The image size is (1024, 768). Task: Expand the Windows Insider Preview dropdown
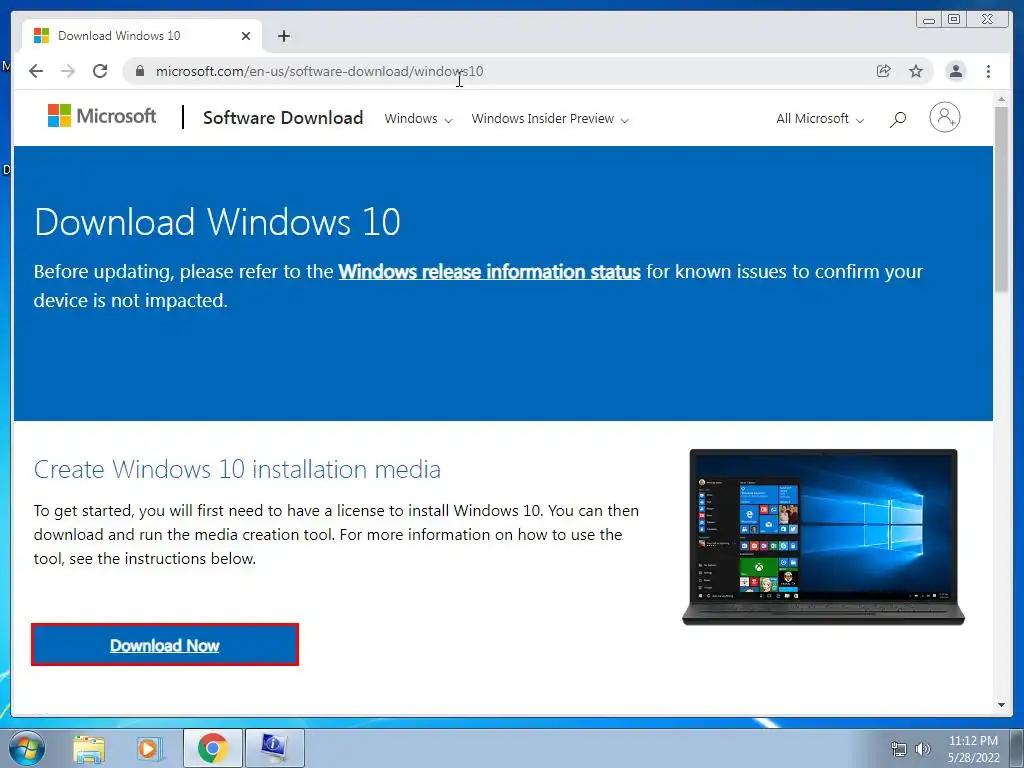pyautogui.click(x=550, y=119)
